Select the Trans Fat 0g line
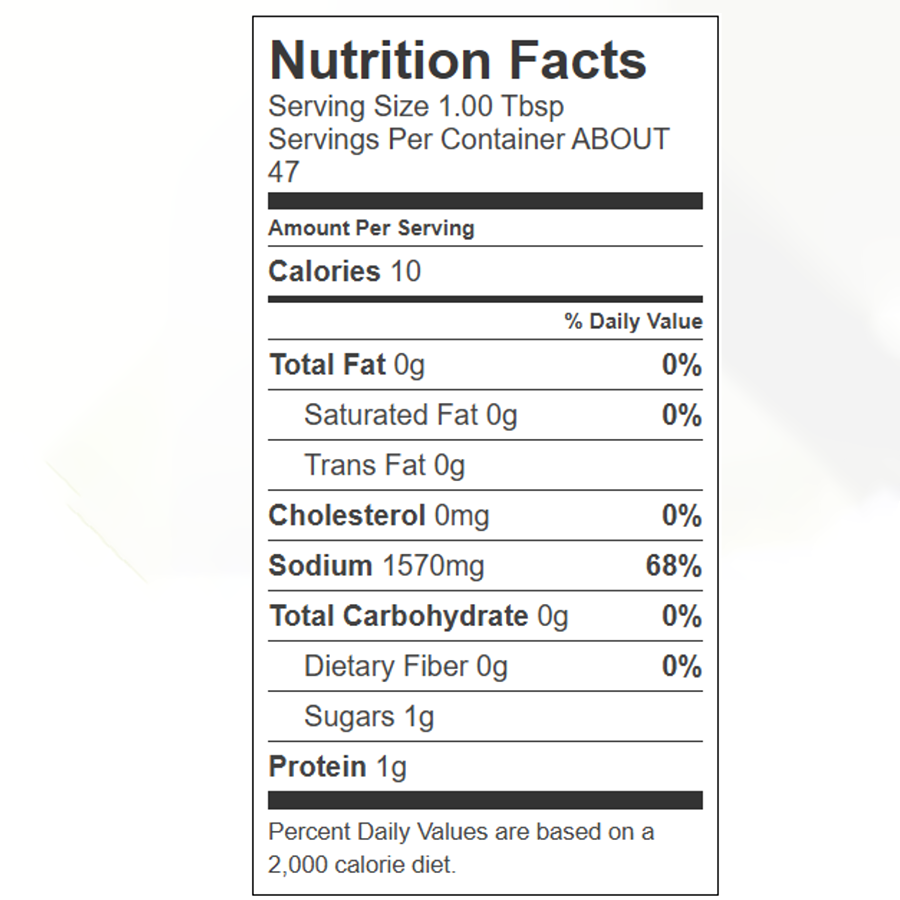The height and width of the screenshot is (900, 900). [x=384, y=465]
